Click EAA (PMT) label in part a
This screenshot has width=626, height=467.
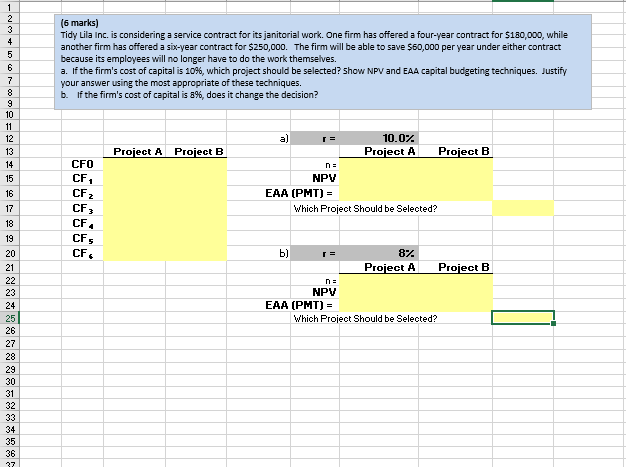299,194
